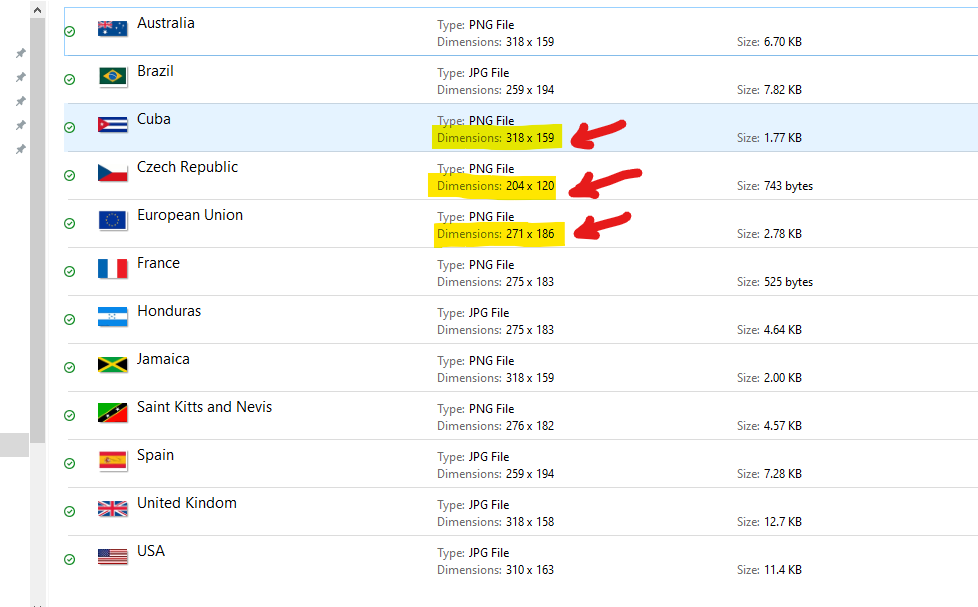Click the file name Saint Kitts and Nevis
Viewport: 978px width, 607px height.
[x=205, y=407]
